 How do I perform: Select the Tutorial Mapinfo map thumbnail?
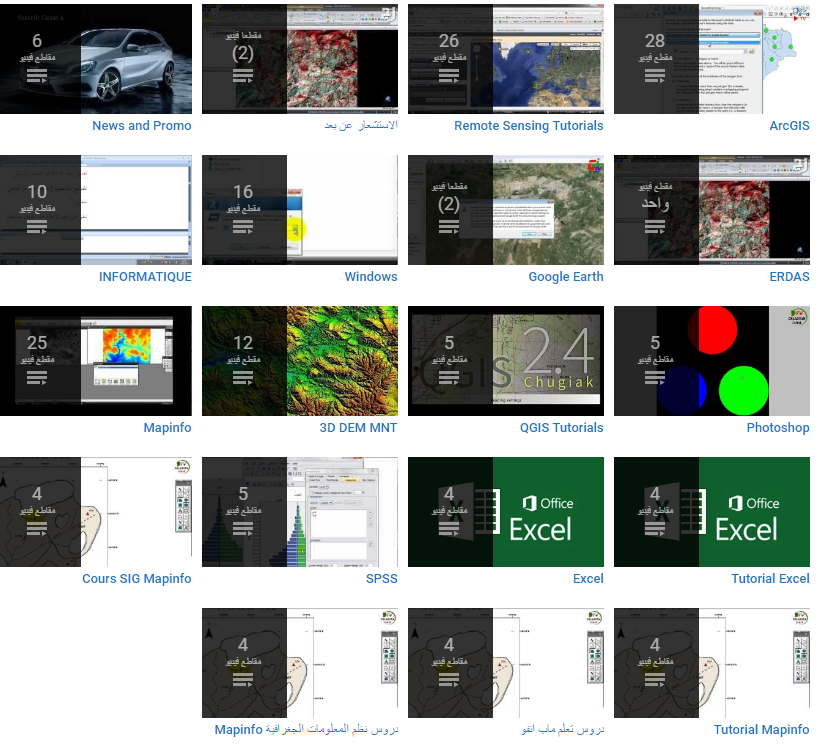coord(712,663)
